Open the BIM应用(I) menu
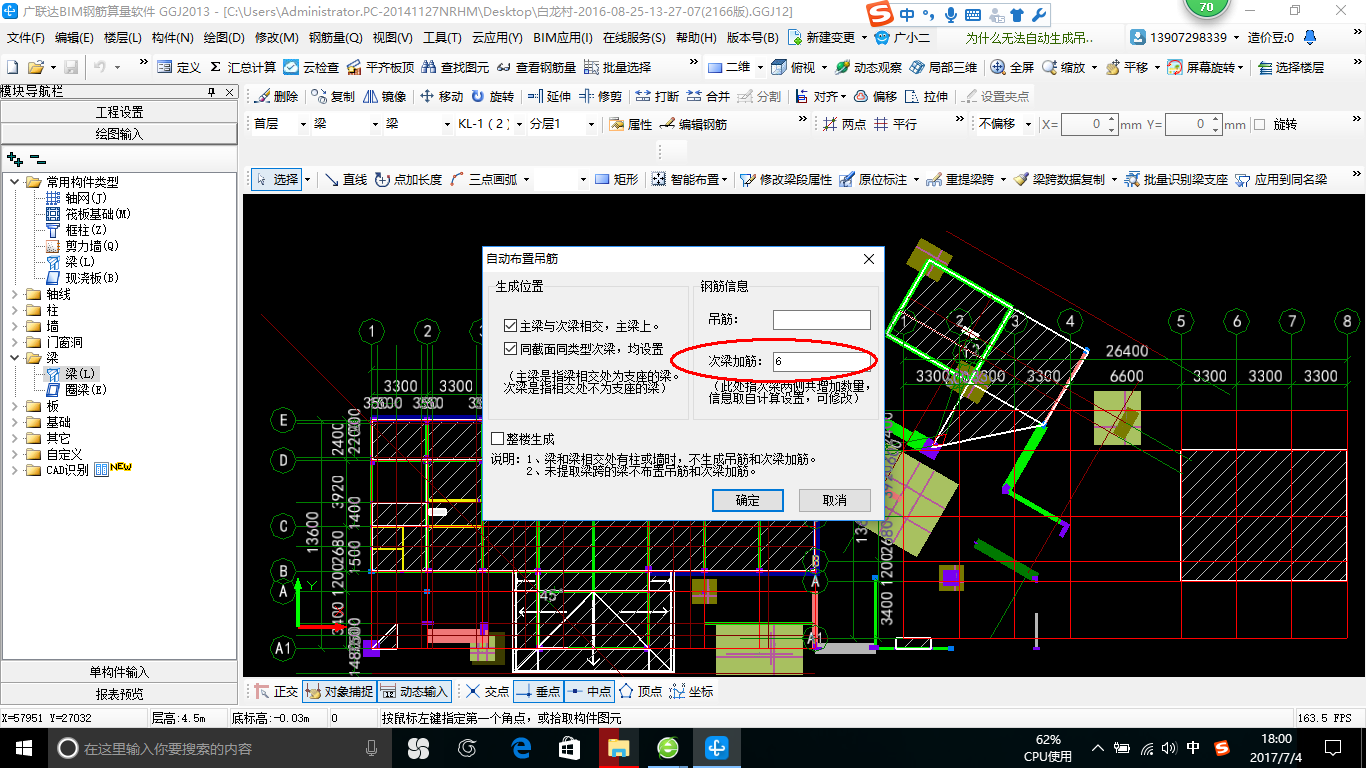The width and height of the screenshot is (1366, 768). tap(563, 38)
